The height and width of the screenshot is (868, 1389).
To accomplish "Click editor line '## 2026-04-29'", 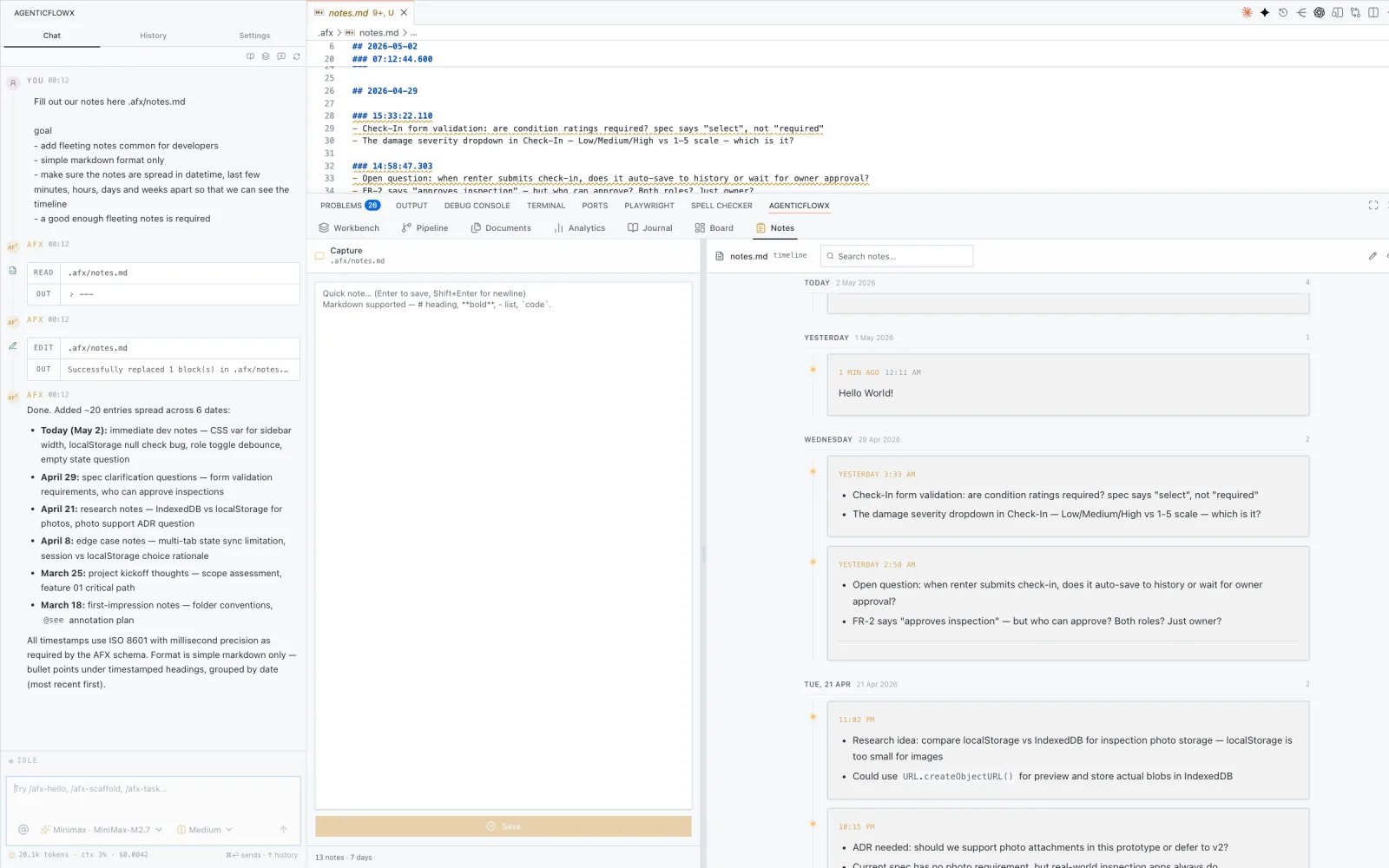I will coord(385,90).
